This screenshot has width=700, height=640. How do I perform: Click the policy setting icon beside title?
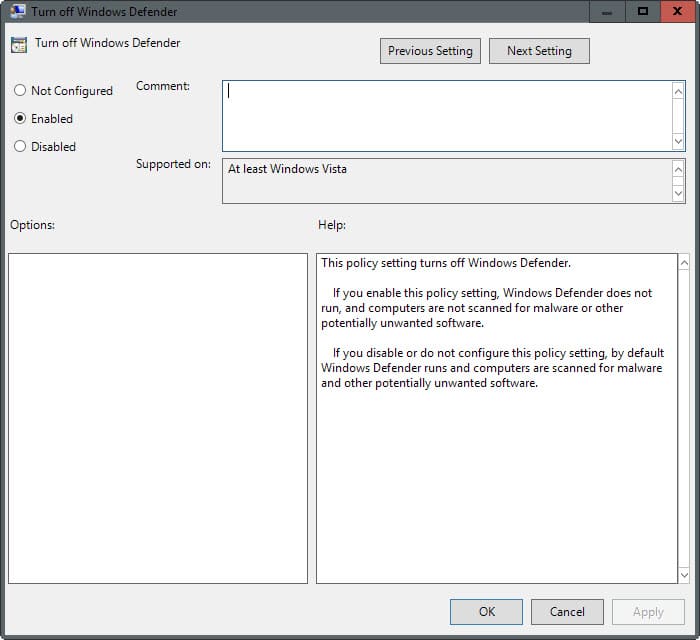click(x=19, y=45)
